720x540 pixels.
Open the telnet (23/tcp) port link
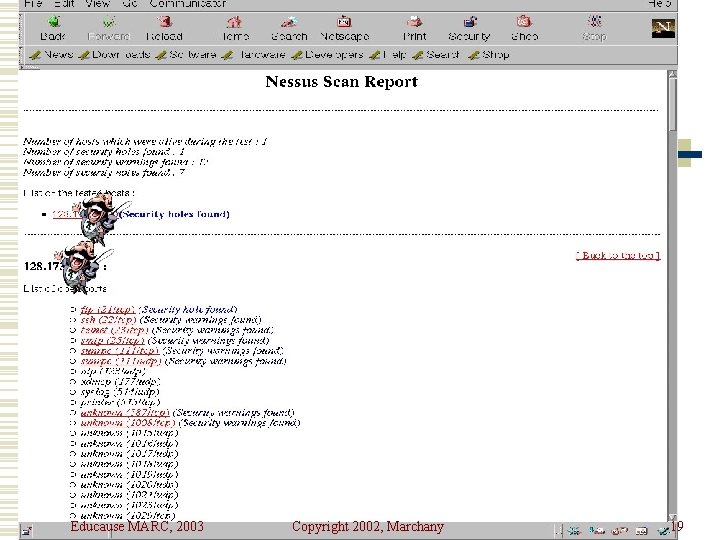[114, 330]
